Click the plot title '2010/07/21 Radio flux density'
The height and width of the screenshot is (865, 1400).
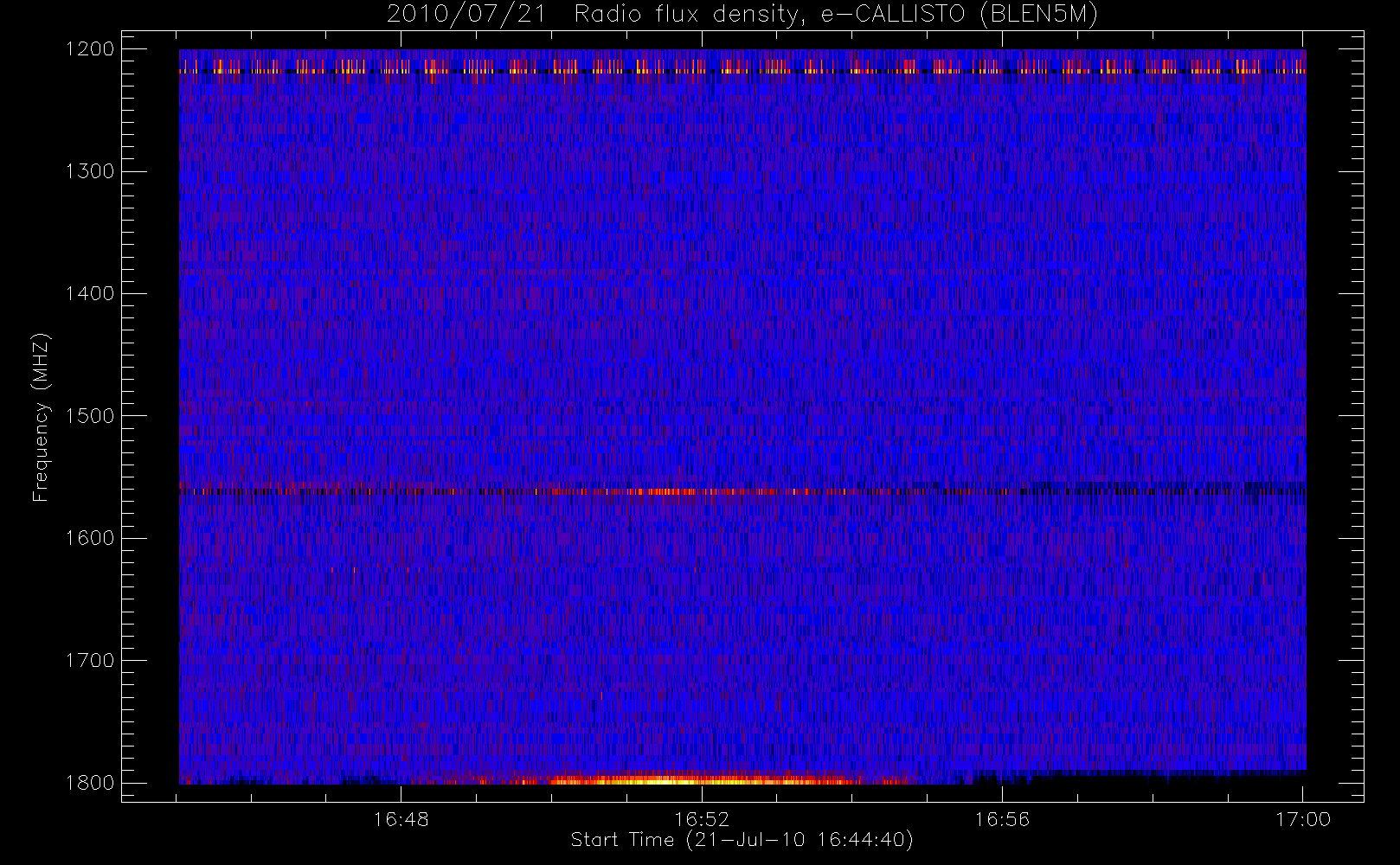742,15
